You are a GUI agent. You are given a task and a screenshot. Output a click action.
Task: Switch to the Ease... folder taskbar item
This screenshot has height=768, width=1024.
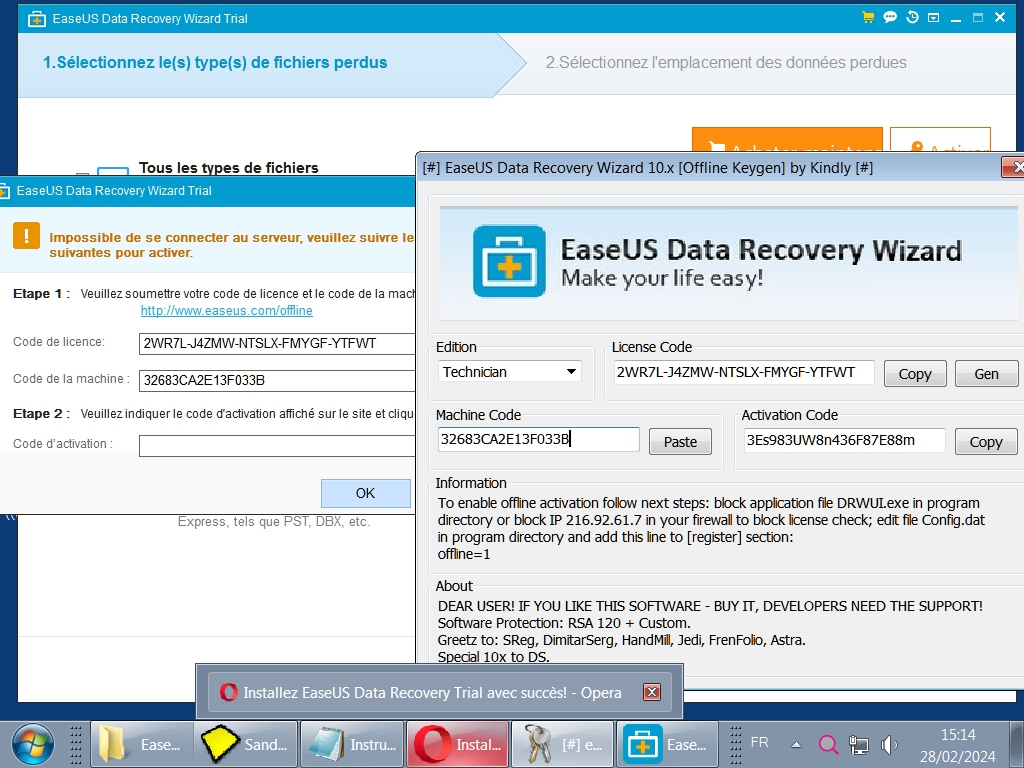142,744
